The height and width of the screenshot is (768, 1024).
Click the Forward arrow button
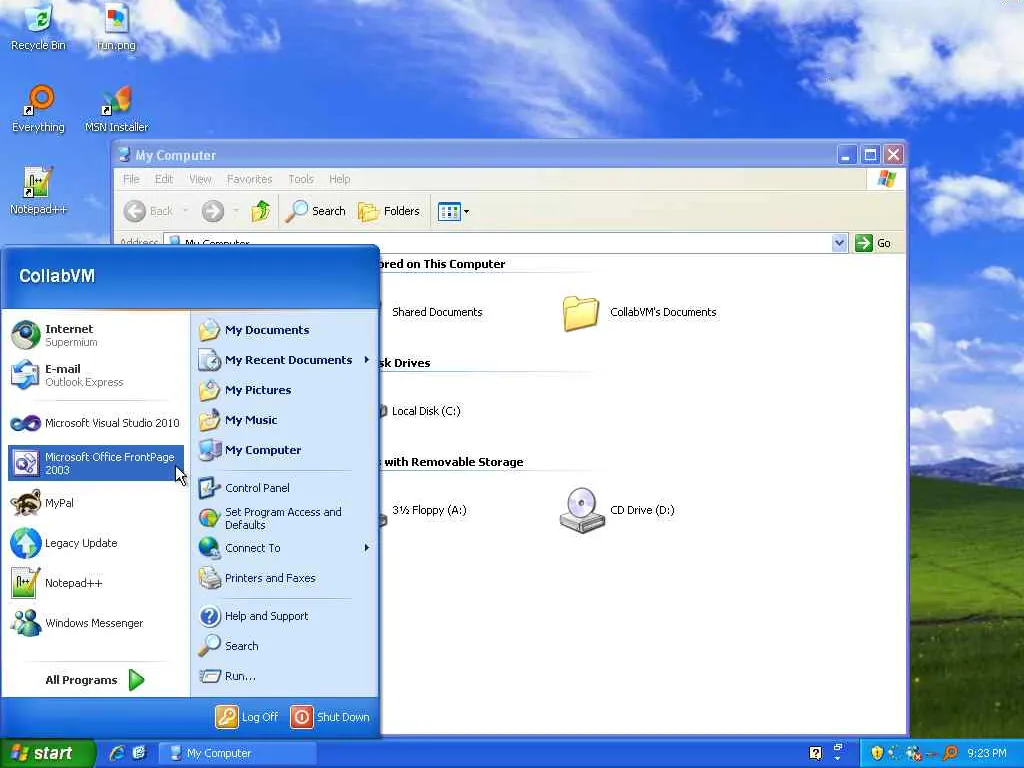coord(213,211)
